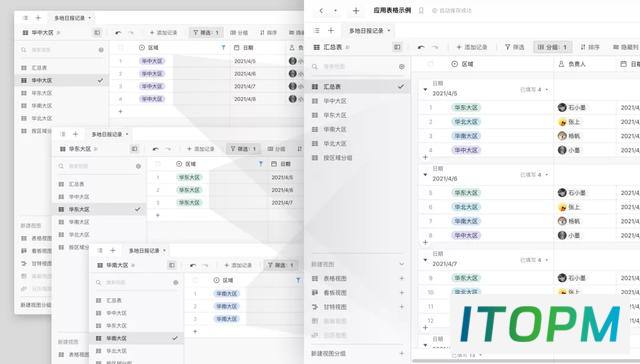Add a row under the 2021/4/5 group
This screenshot has width=640, height=364.
click(425, 157)
